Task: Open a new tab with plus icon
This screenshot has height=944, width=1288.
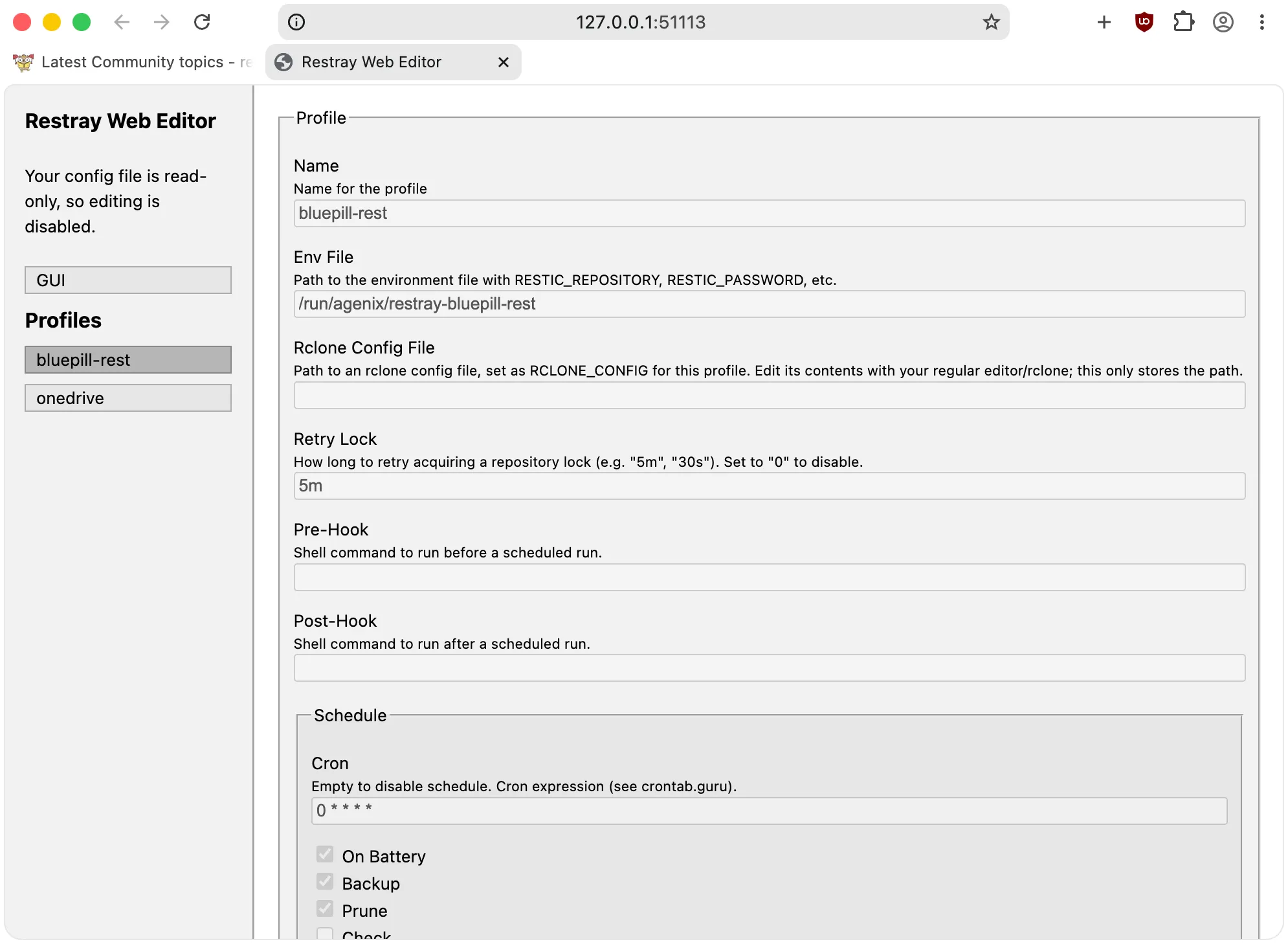Action: click(1104, 22)
